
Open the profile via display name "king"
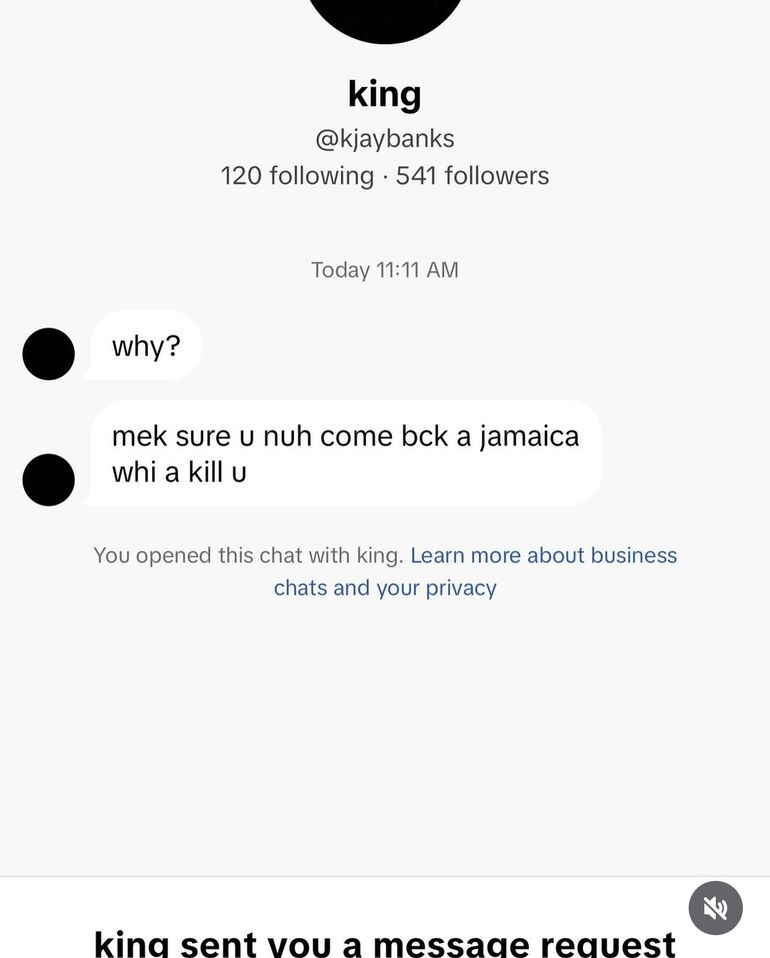tap(385, 94)
